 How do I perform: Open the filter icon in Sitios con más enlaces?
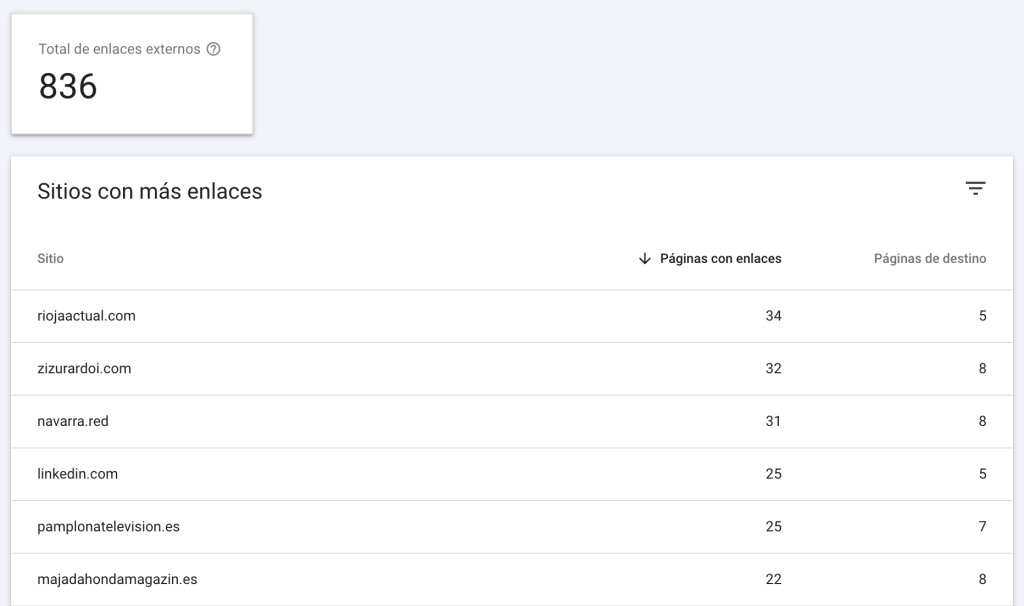(x=975, y=189)
